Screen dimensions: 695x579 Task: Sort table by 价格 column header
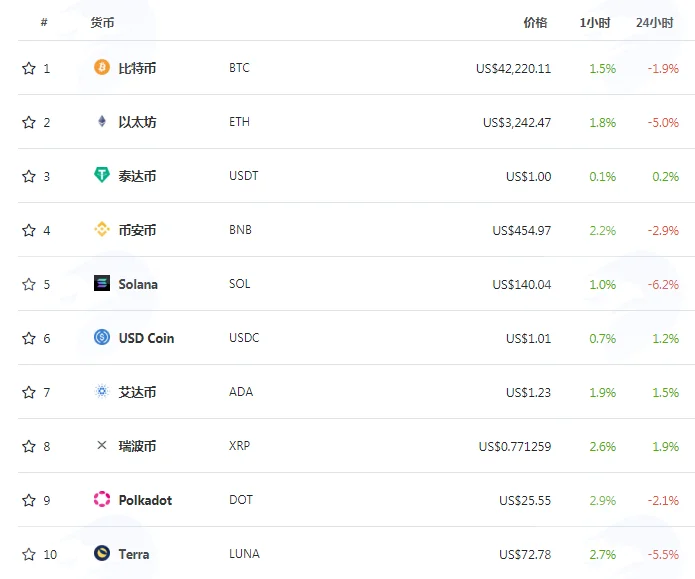[535, 23]
